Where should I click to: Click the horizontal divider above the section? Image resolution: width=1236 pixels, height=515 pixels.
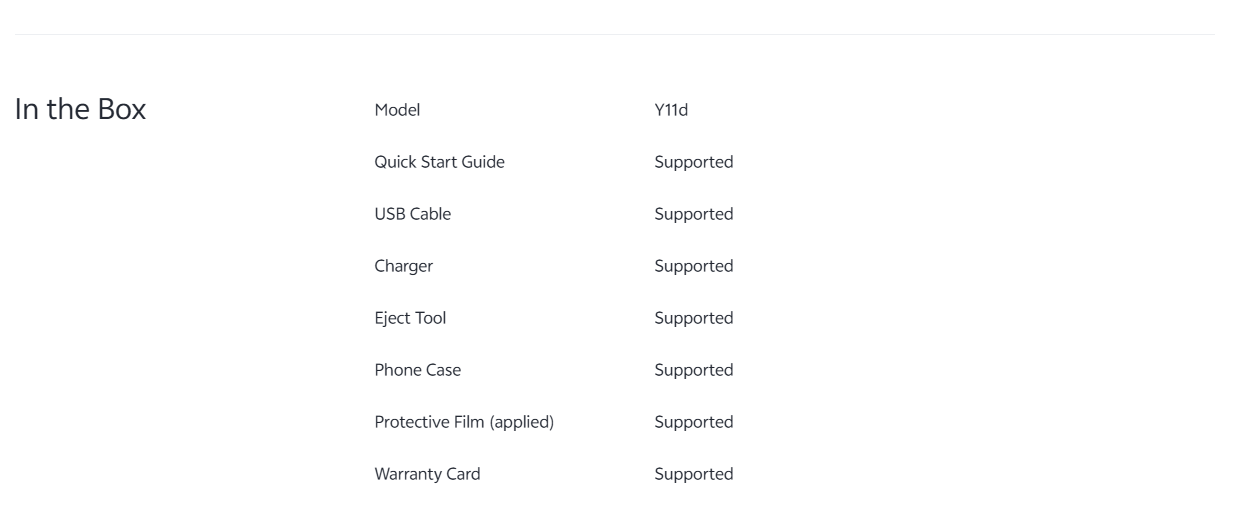616,35
